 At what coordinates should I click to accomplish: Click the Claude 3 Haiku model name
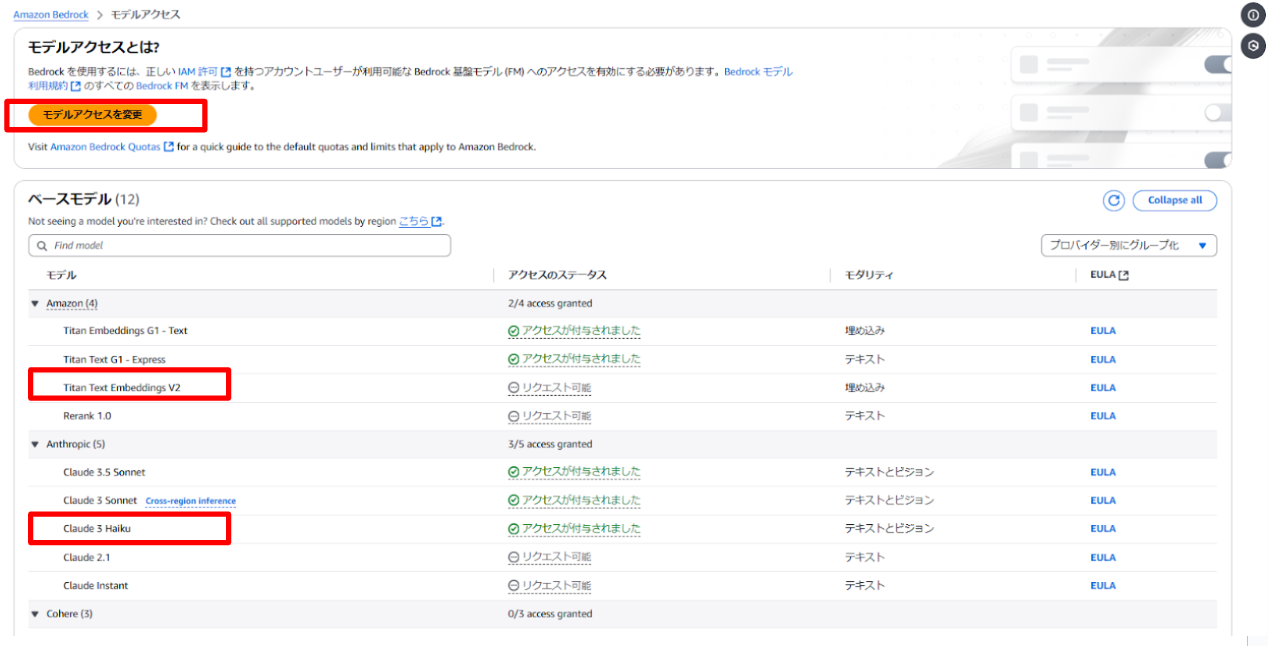click(x=97, y=529)
